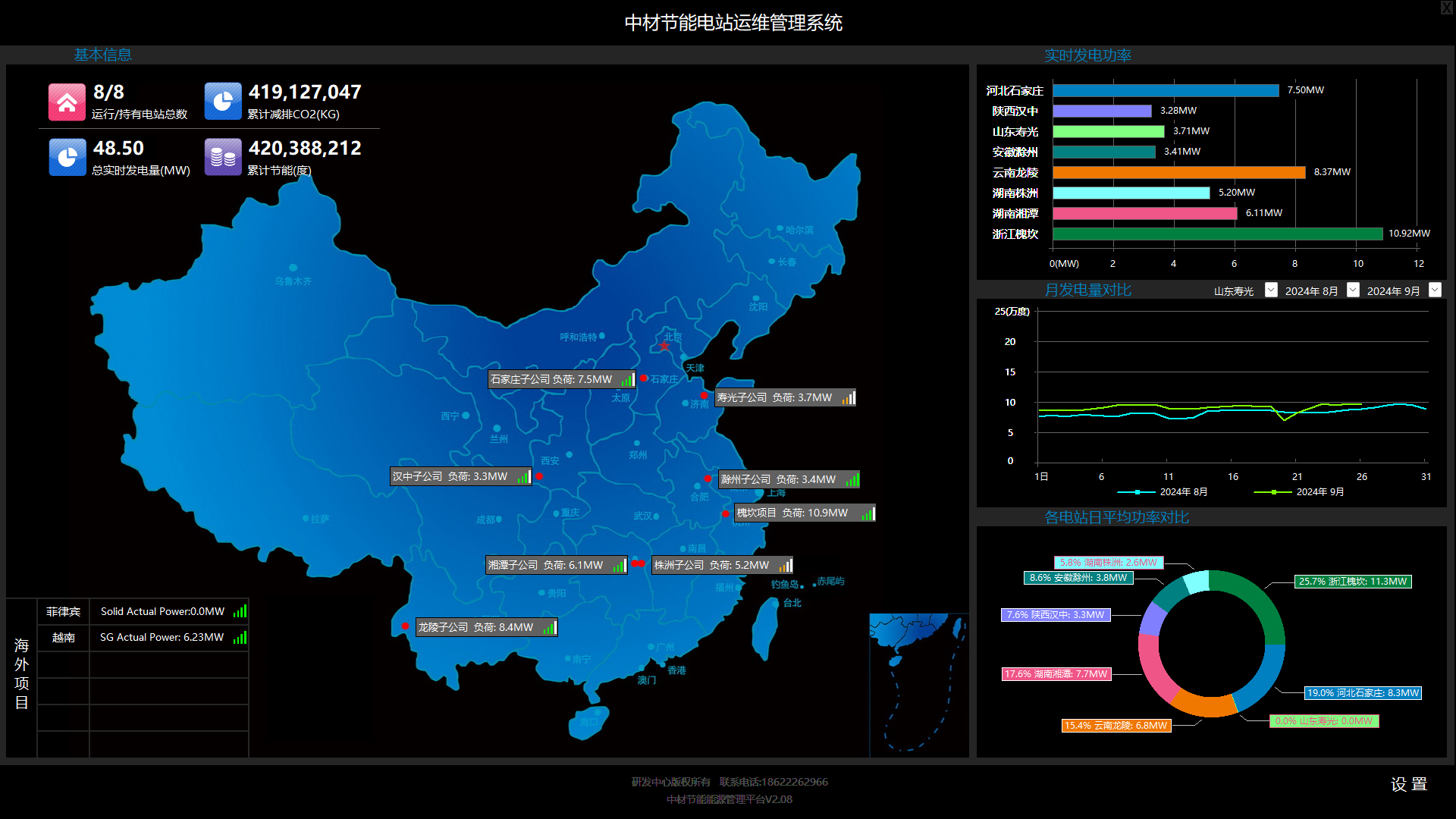The width and height of the screenshot is (1456, 819).
Task: Click the 河北石家庄 7.50MW blue bar
Action: tap(1166, 90)
